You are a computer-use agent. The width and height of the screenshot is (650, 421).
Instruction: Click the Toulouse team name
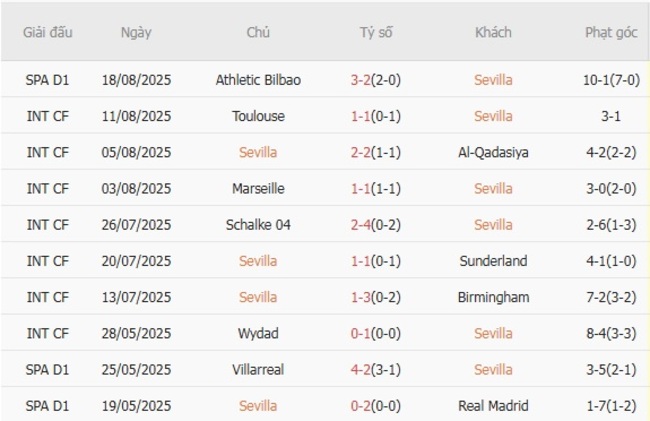pos(258,116)
